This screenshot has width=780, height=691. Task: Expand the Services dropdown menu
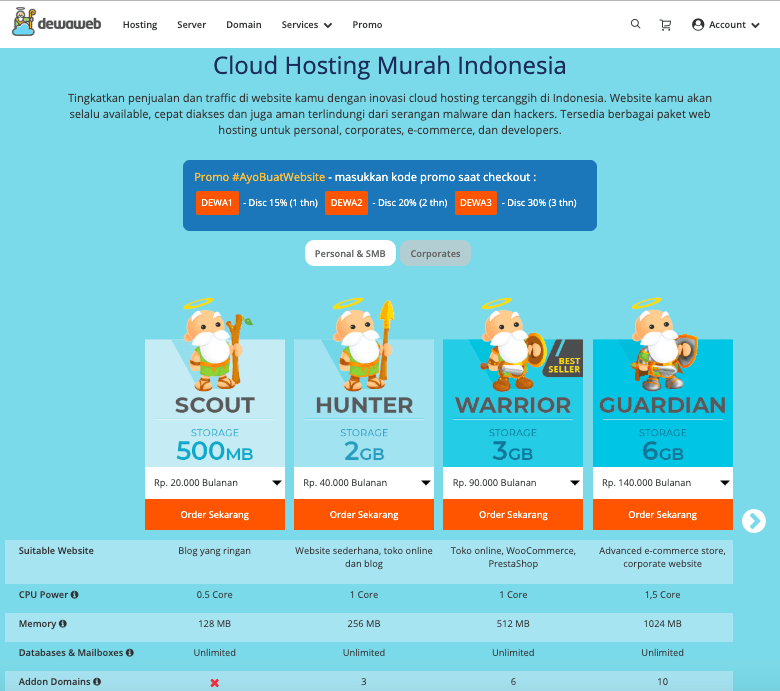306,24
